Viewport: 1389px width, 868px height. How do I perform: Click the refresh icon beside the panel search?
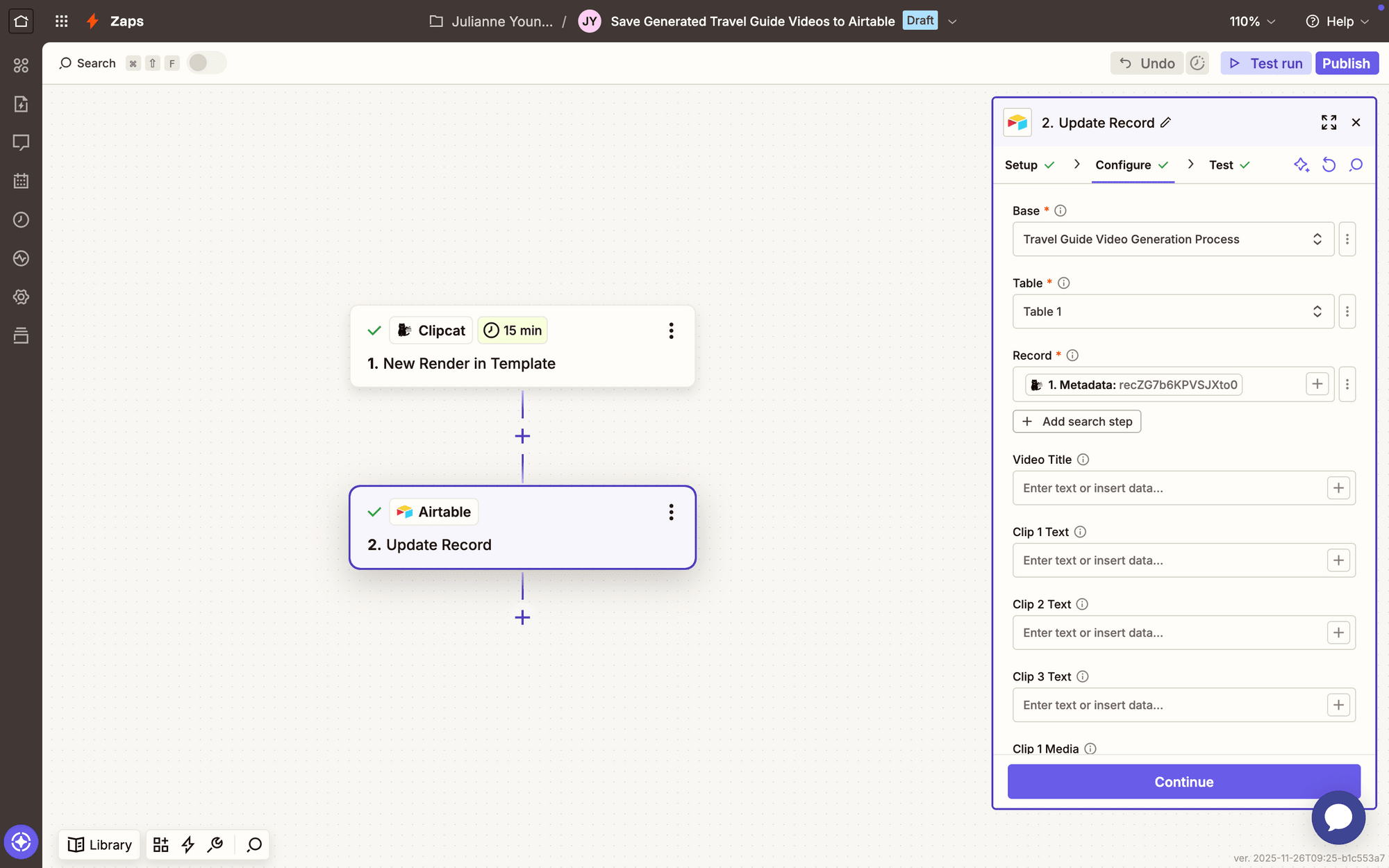tap(1329, 165)
